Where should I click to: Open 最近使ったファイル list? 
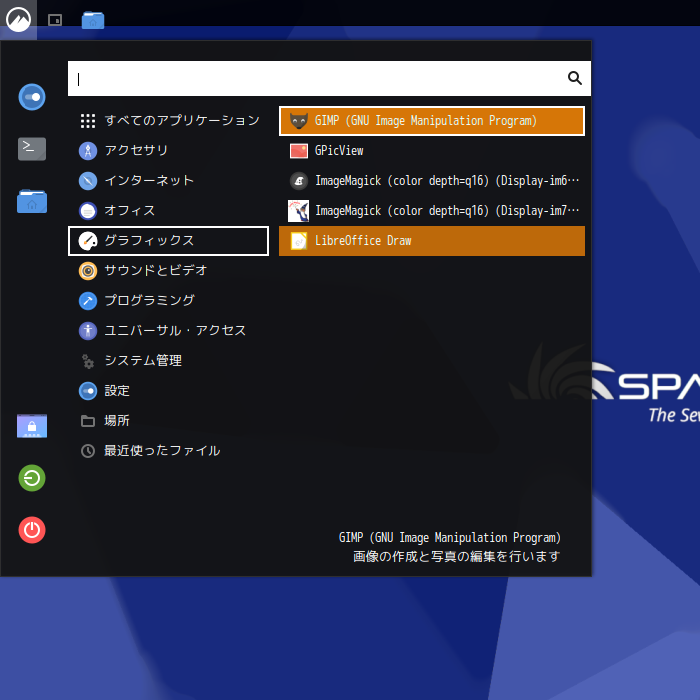[x=168, y=451]
